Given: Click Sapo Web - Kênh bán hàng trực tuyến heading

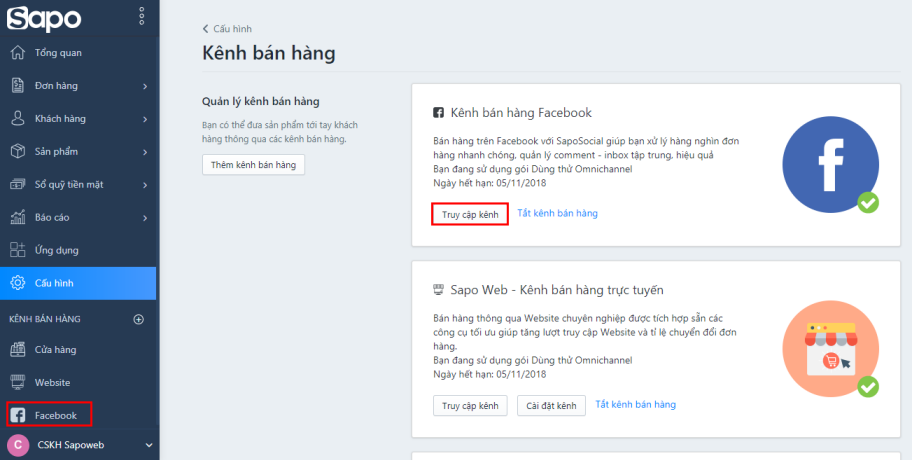Looking at the screenshot, I should click(x=557, y=290).
